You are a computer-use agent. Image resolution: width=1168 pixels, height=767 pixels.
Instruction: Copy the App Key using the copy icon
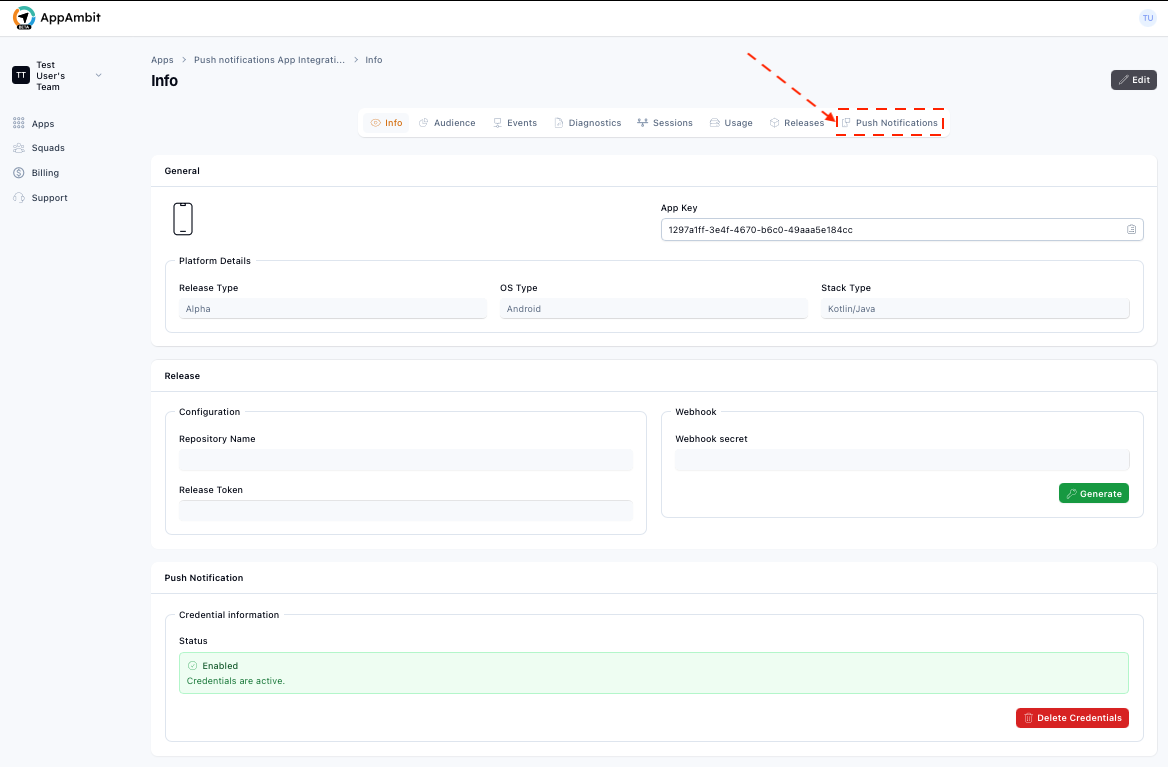pos(1131,229)
